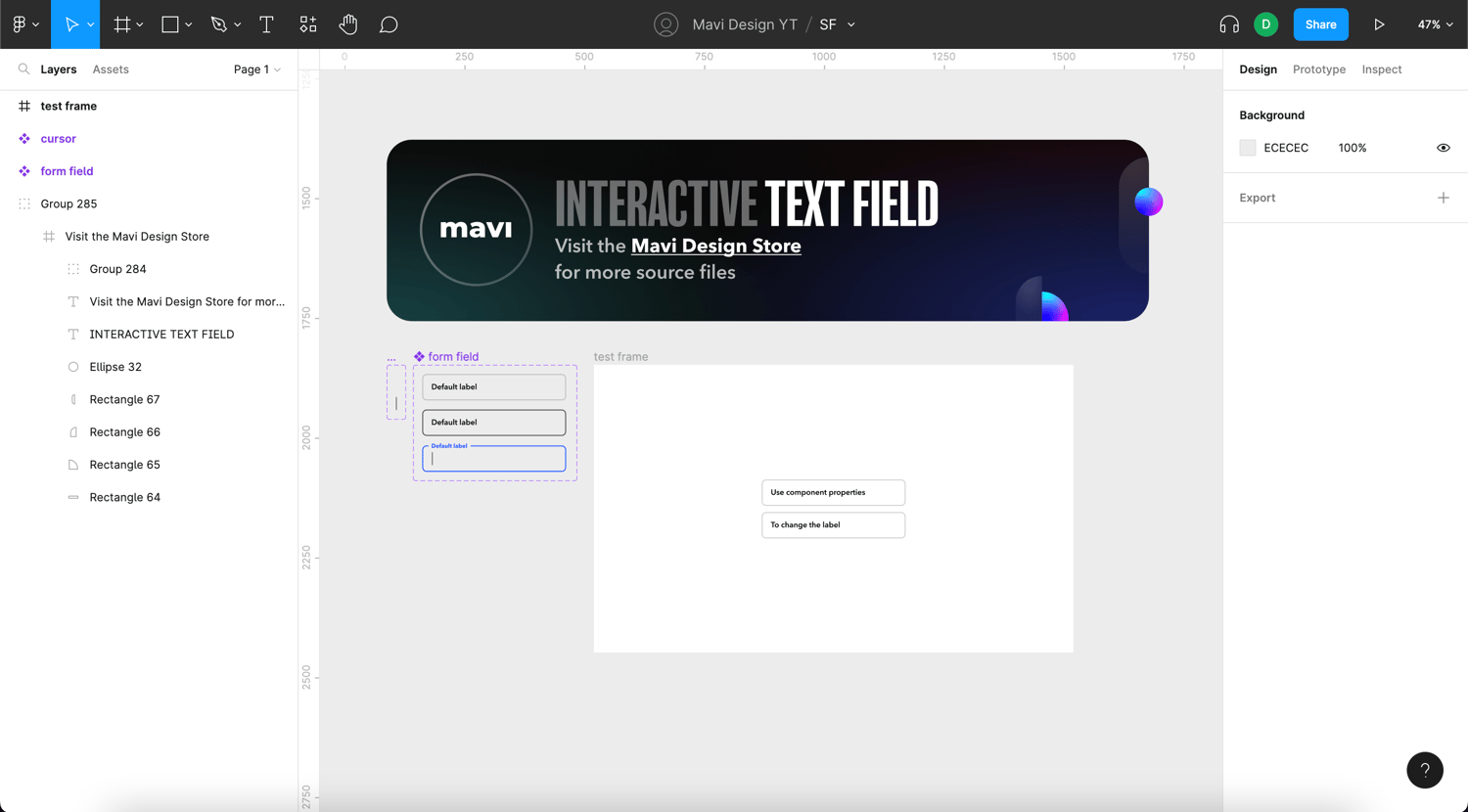Select the Frame tool
Image resolution: width=1468 pixels, height=812 pixels.
point(122,24)
